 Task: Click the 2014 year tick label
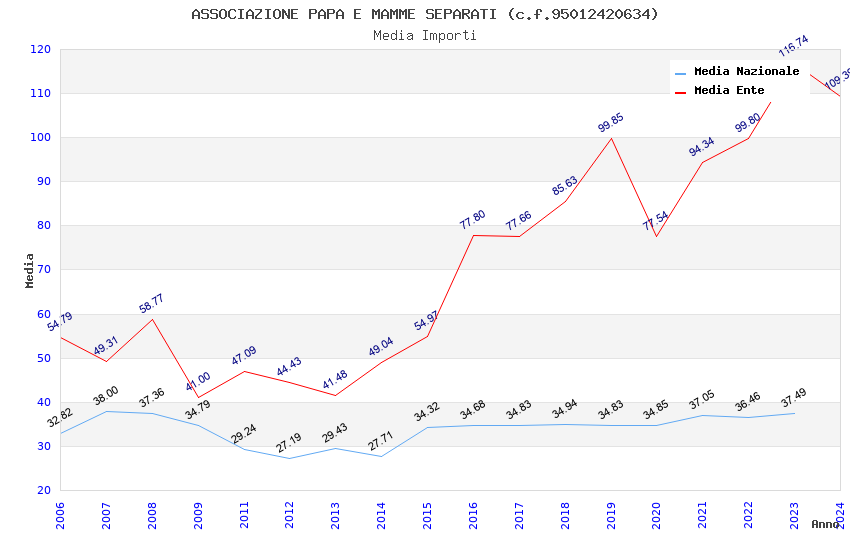381,515
